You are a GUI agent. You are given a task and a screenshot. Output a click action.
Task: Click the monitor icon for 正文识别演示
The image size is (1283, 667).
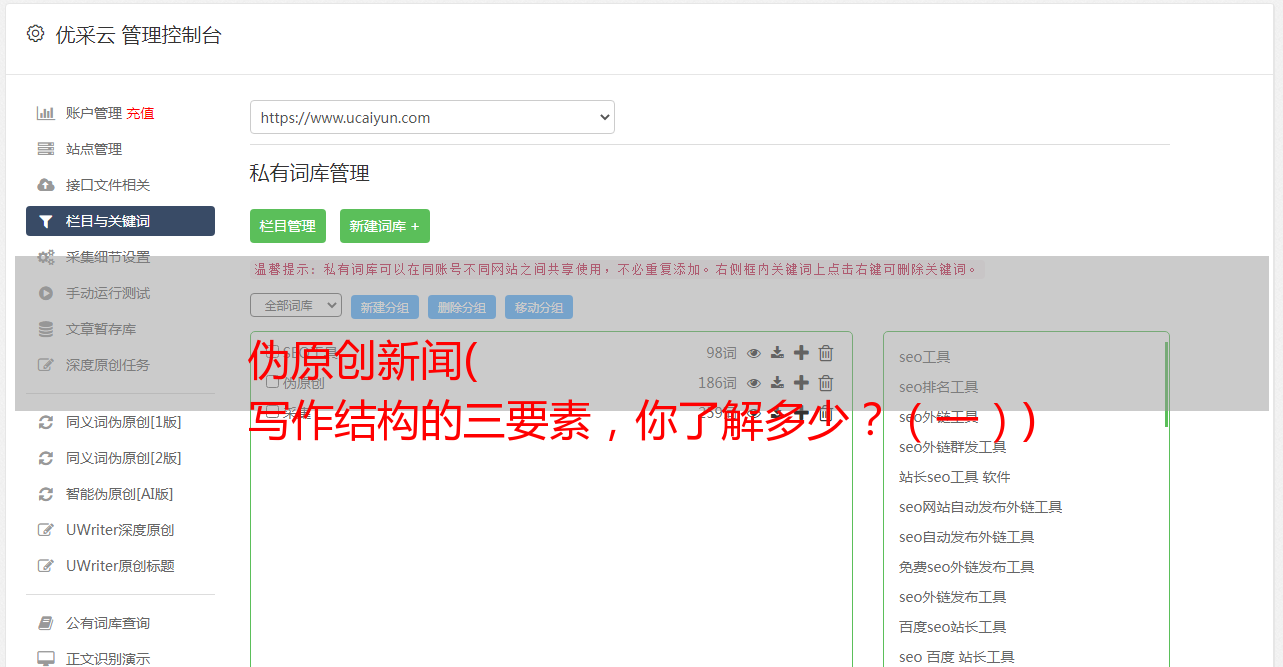45,659
